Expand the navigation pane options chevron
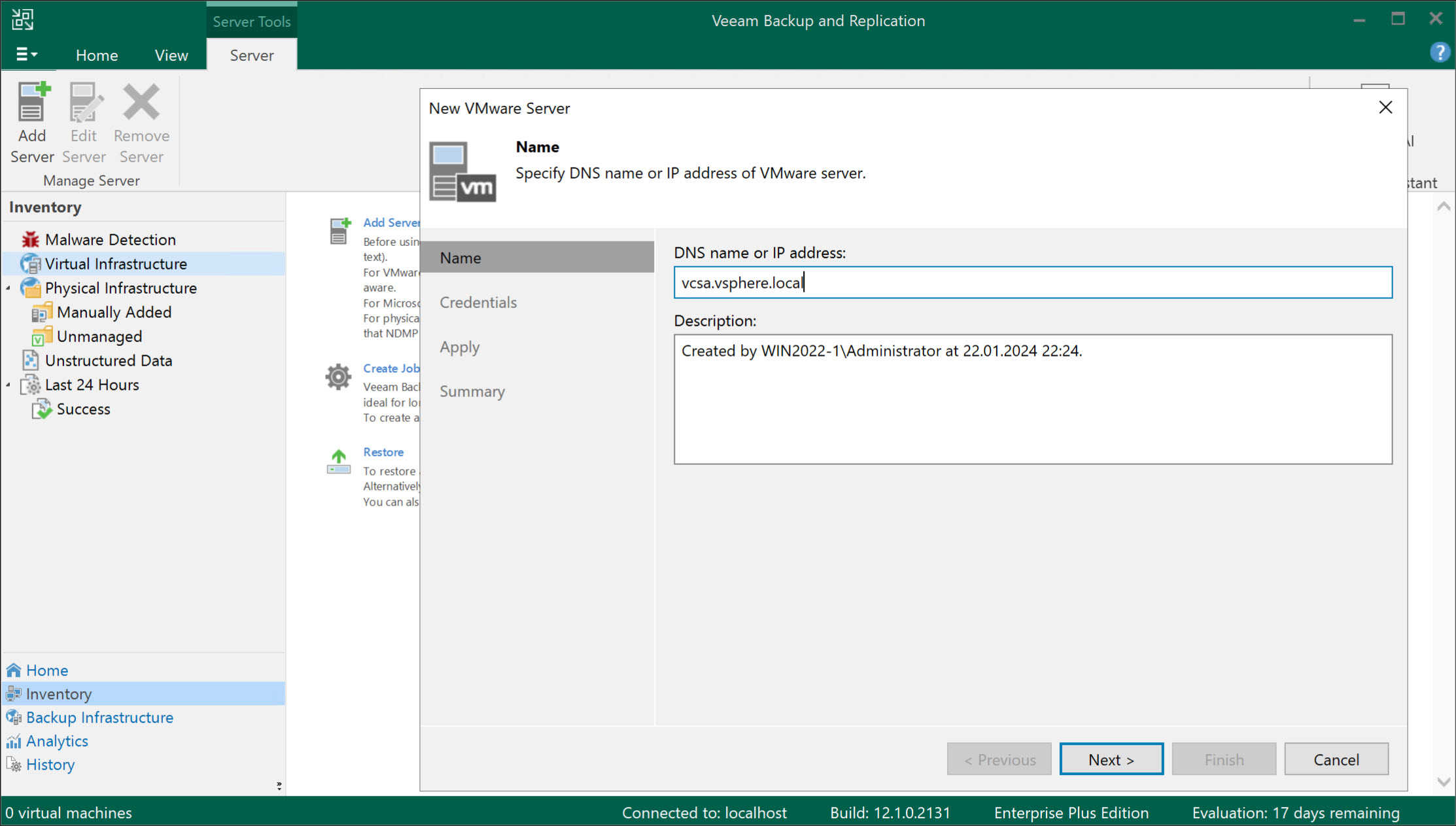The height and width of the screenshot is (826, 1456). pyautogui.click(x=279, y=785)
